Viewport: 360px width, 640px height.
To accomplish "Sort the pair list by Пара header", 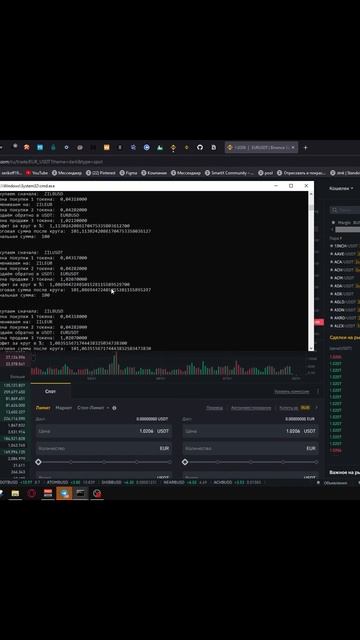I will (336, 238).
